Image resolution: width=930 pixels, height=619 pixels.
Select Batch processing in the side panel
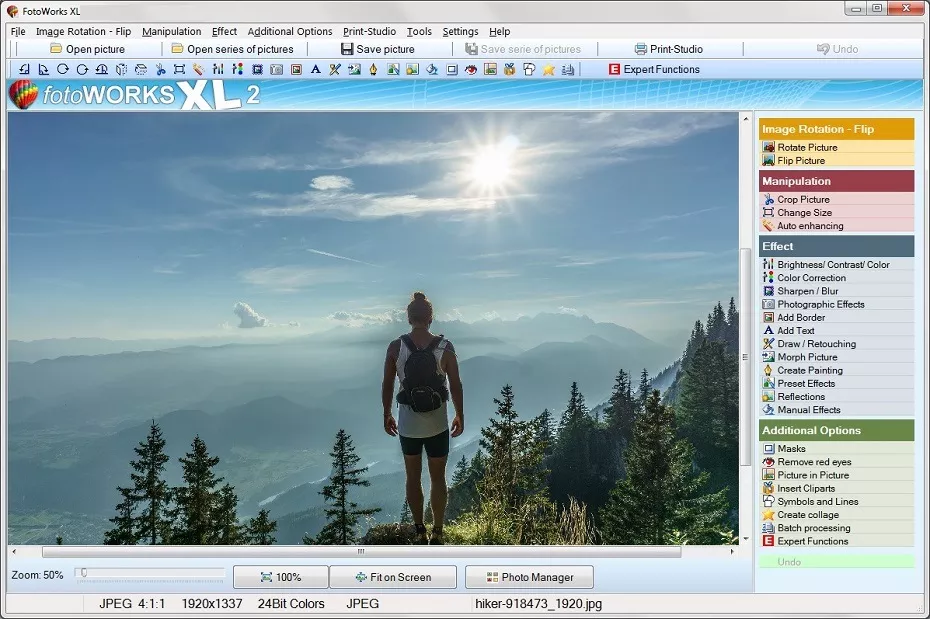click(x=813, y=528)
